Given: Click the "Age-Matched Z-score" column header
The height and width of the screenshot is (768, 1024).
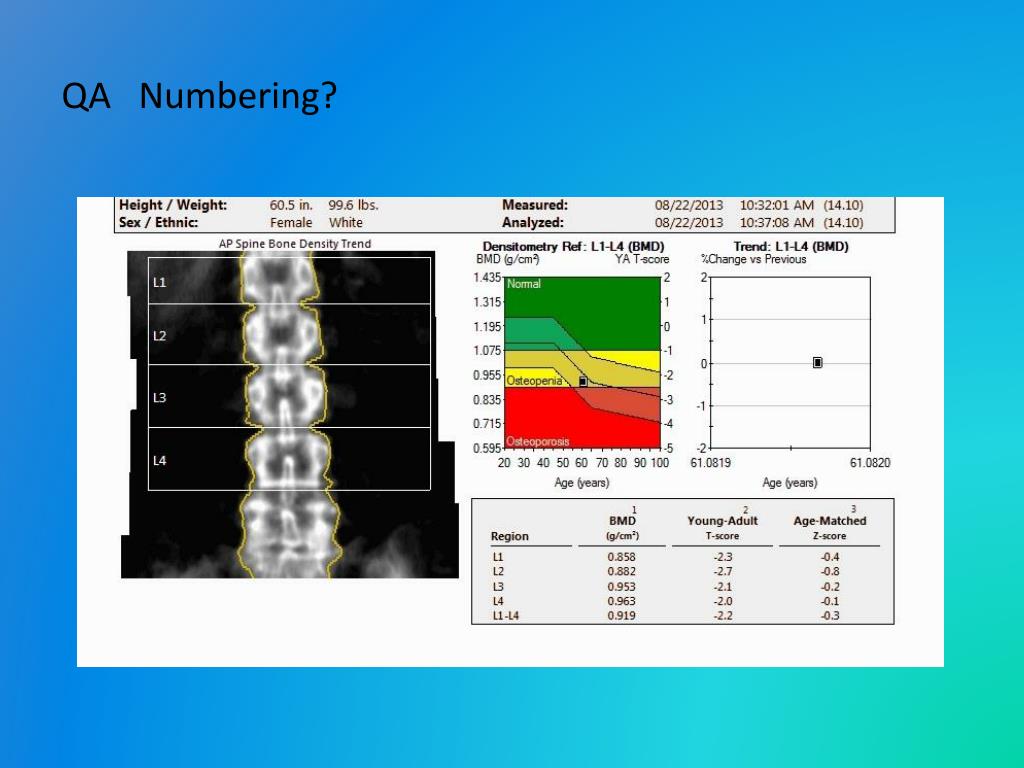Looking at the screenshot, I should point(829,528).
